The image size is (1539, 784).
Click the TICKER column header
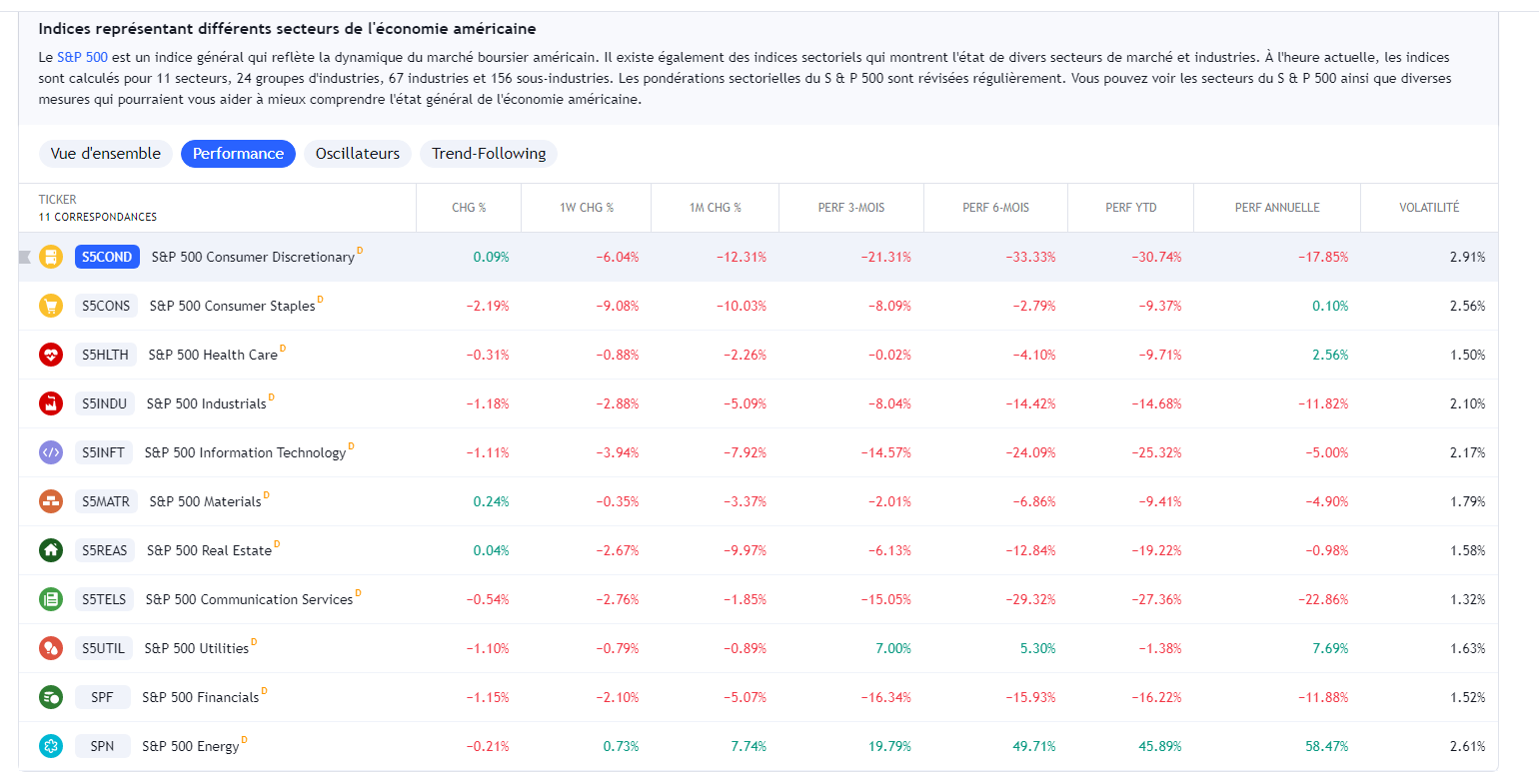click(58, 200)
